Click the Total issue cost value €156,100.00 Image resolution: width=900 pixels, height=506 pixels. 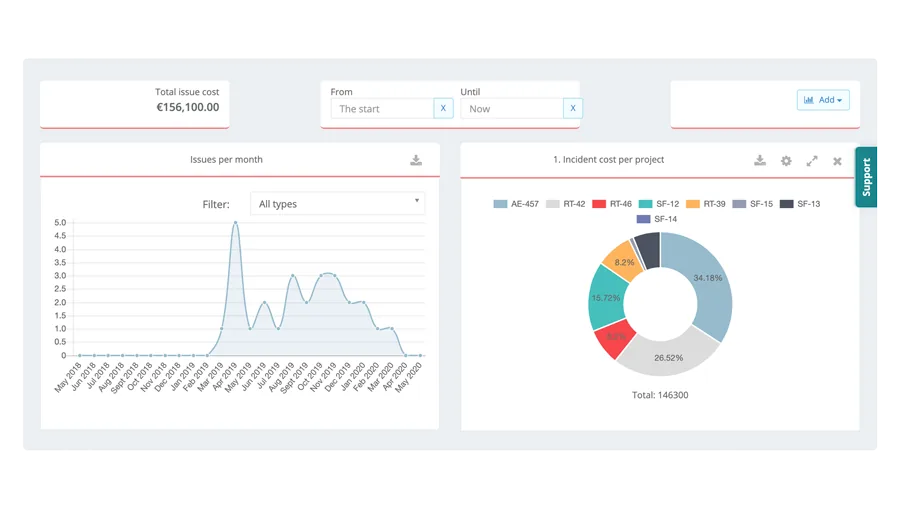(x=188, y=107)
